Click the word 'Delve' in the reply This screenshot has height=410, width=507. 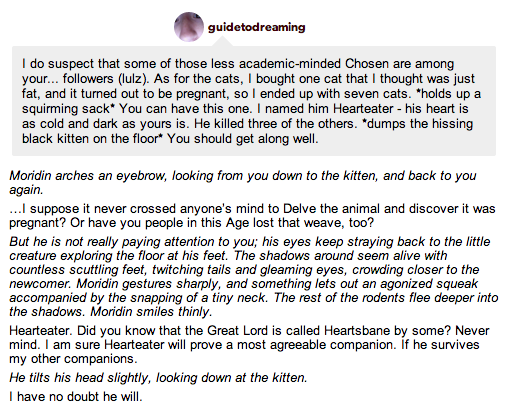pos(300,209)
